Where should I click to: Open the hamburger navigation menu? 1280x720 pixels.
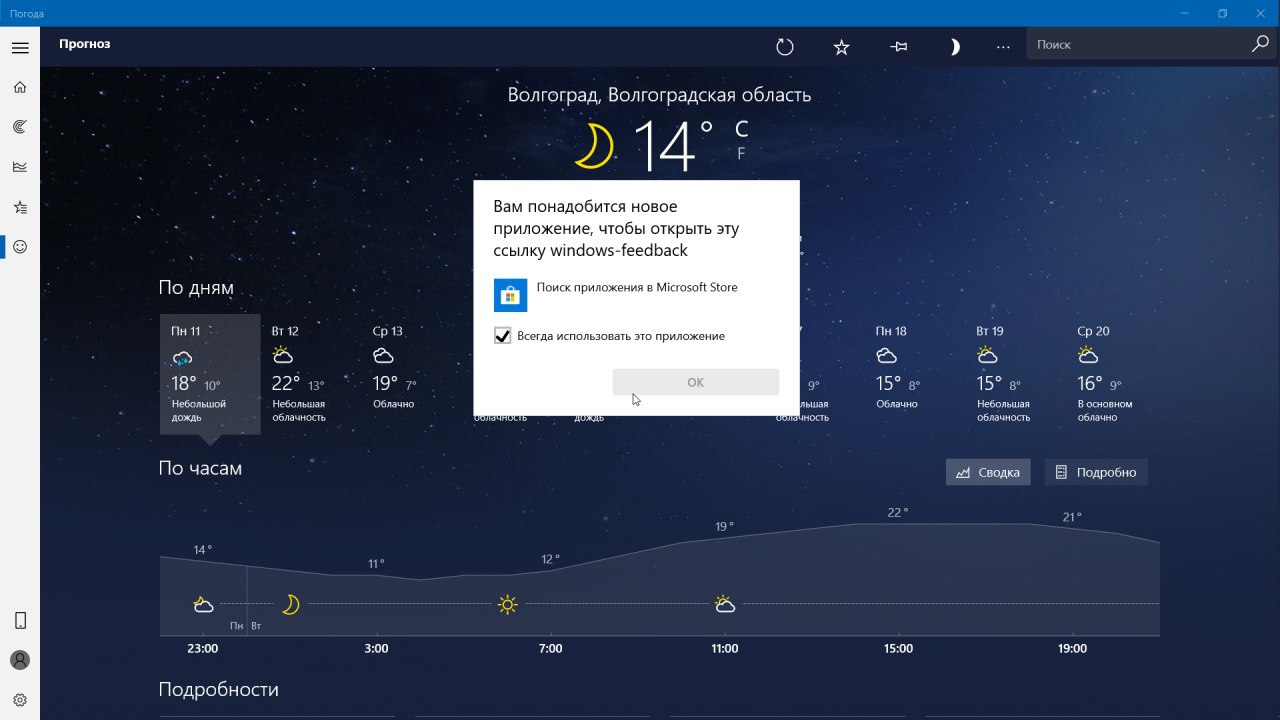pyautogui.click(x=20, y=47)
